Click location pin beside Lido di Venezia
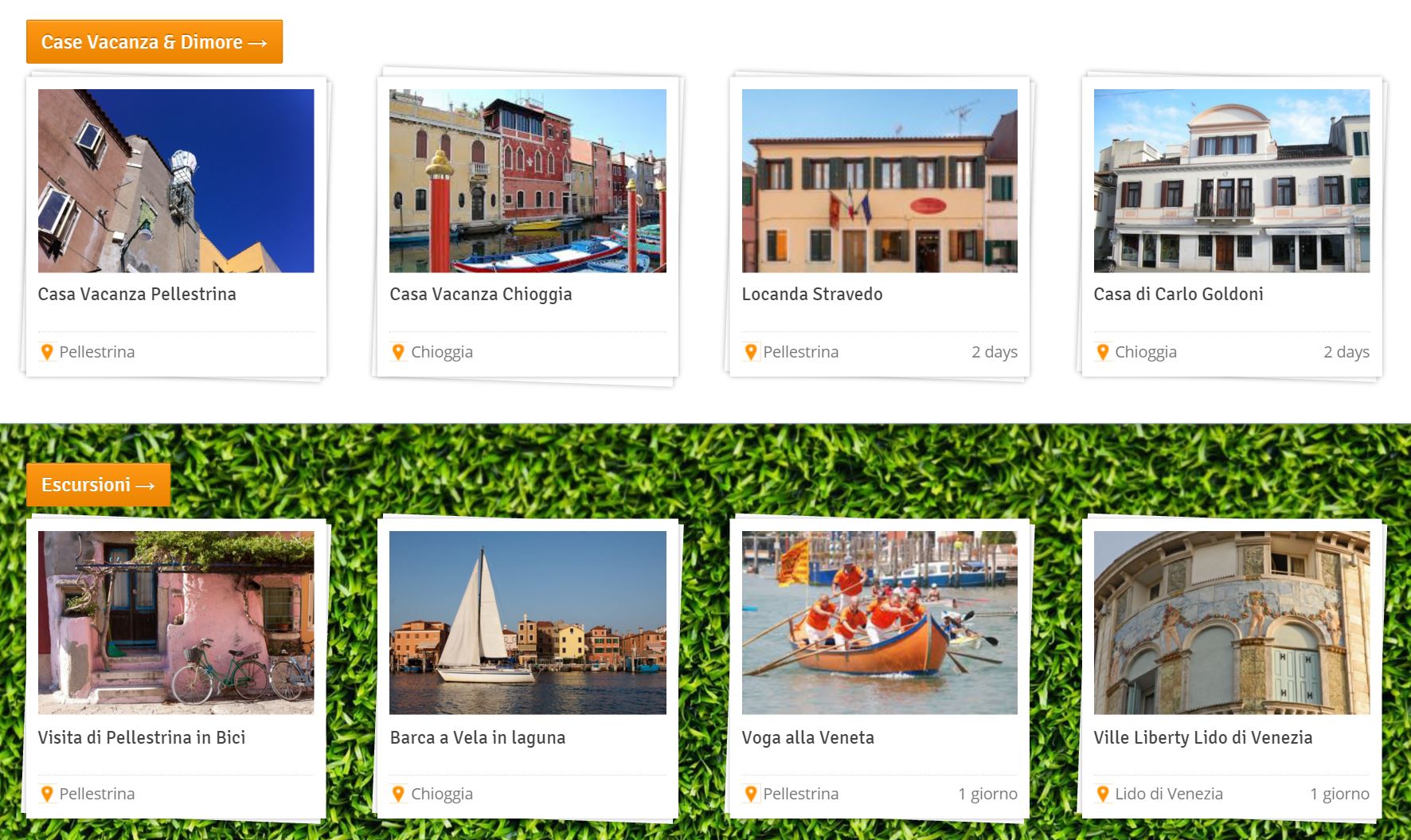The height and width of the screenshot is (840, 1411). point(1103,794)
